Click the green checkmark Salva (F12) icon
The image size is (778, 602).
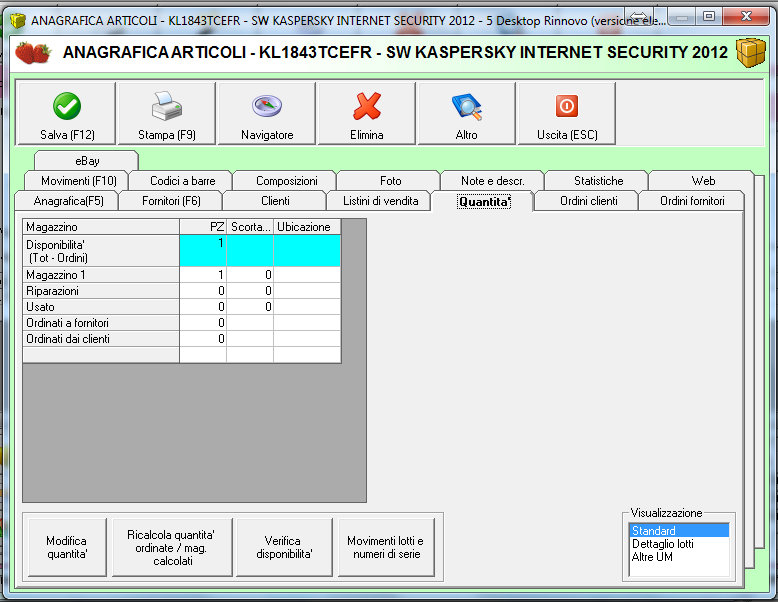click(66, 106)
